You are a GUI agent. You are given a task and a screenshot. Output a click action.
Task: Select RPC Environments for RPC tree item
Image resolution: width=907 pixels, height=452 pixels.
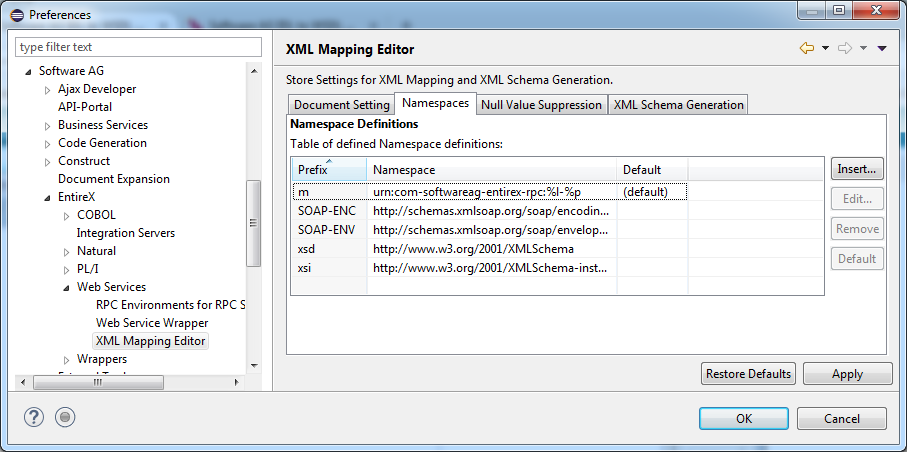point(170,305)
